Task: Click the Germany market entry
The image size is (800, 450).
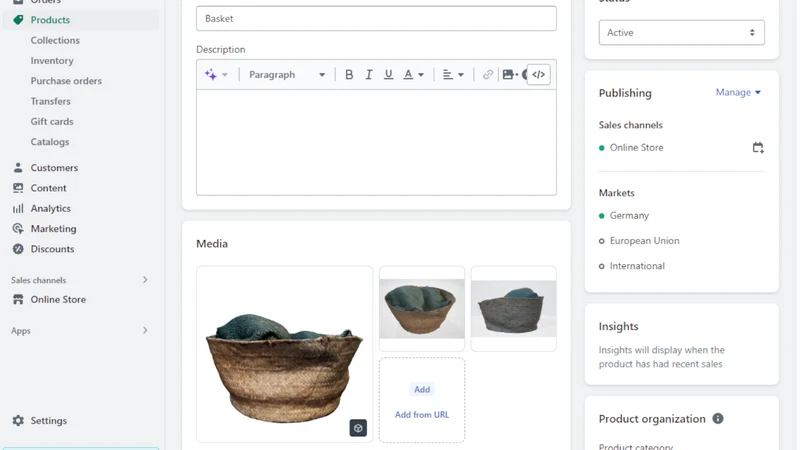Action: 629,215
